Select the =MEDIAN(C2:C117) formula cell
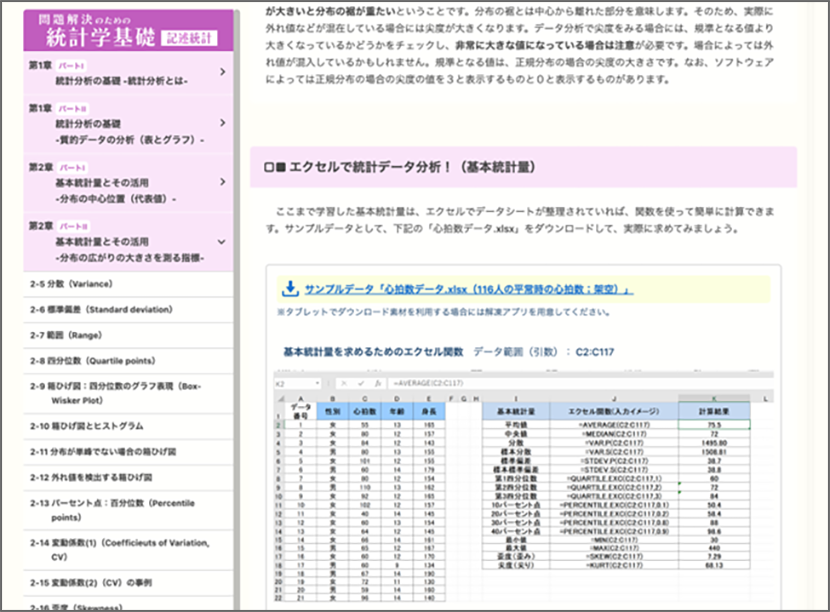The width and height of the screenshot is (830, 612). point(614,434)
